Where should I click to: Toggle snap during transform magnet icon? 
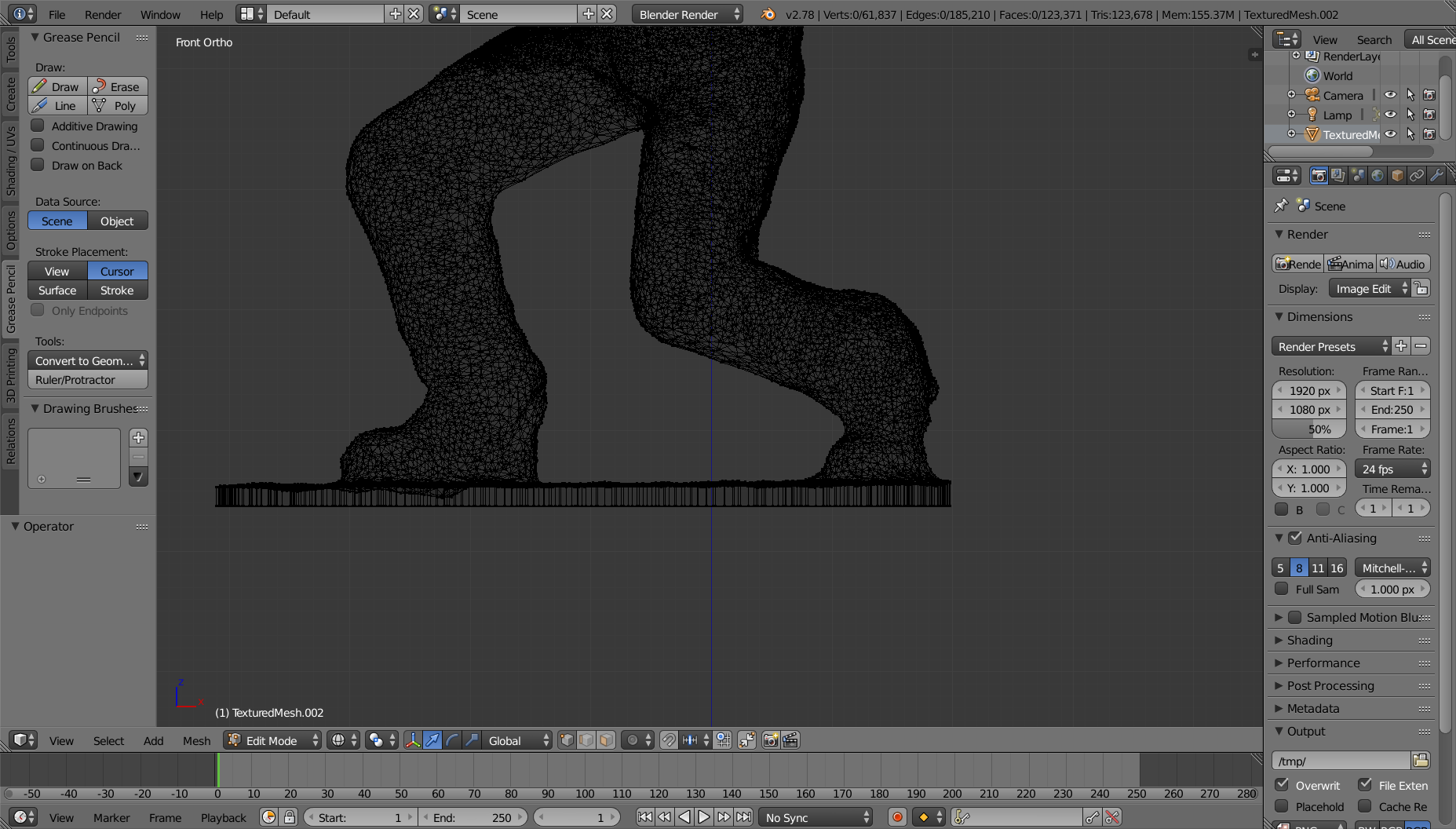pos(668,740)
